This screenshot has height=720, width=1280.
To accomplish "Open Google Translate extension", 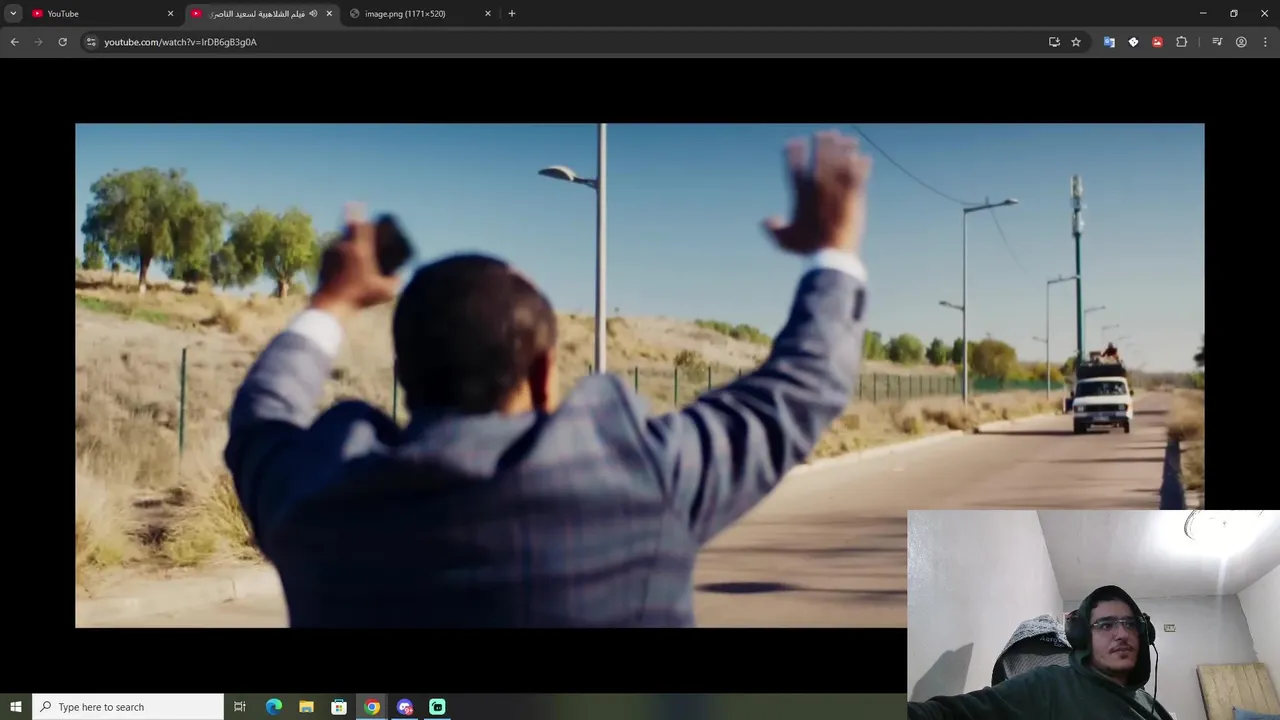I will [1109, 42].
